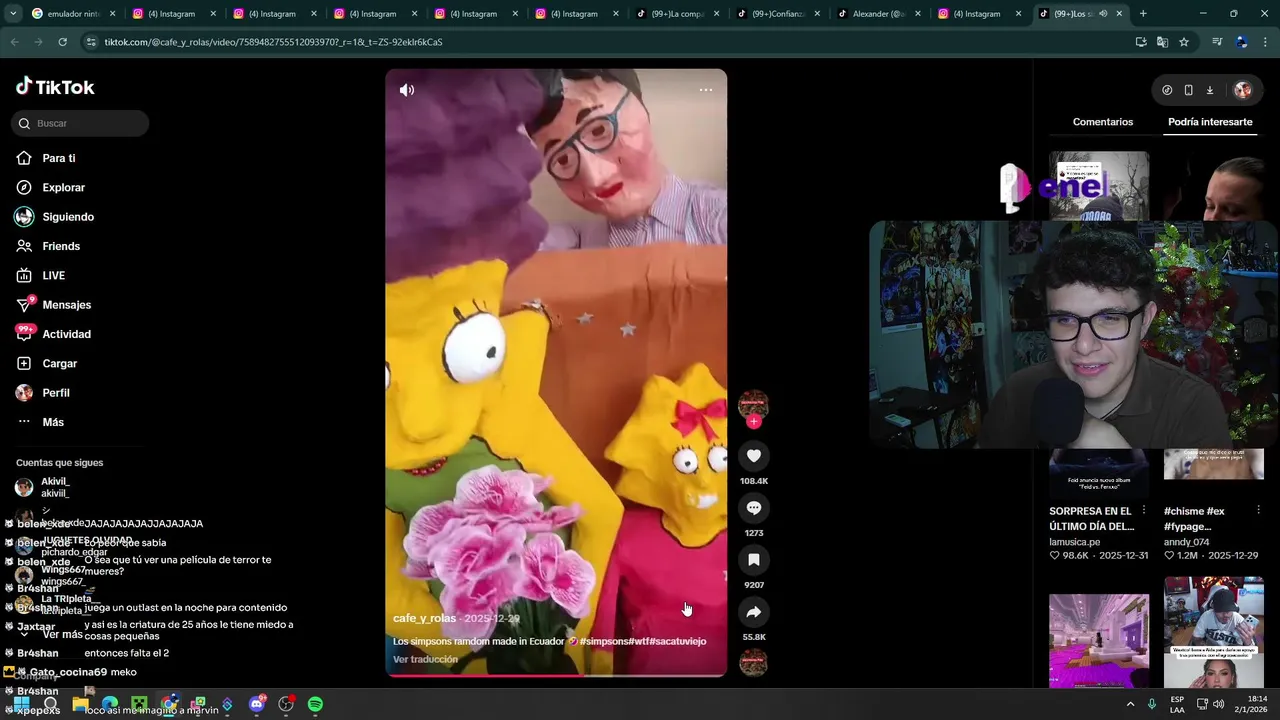Image resolution: width=1280 pixels, height=720 pixels.
Task: Seek using the video progress bar
Action: (556, 675)
